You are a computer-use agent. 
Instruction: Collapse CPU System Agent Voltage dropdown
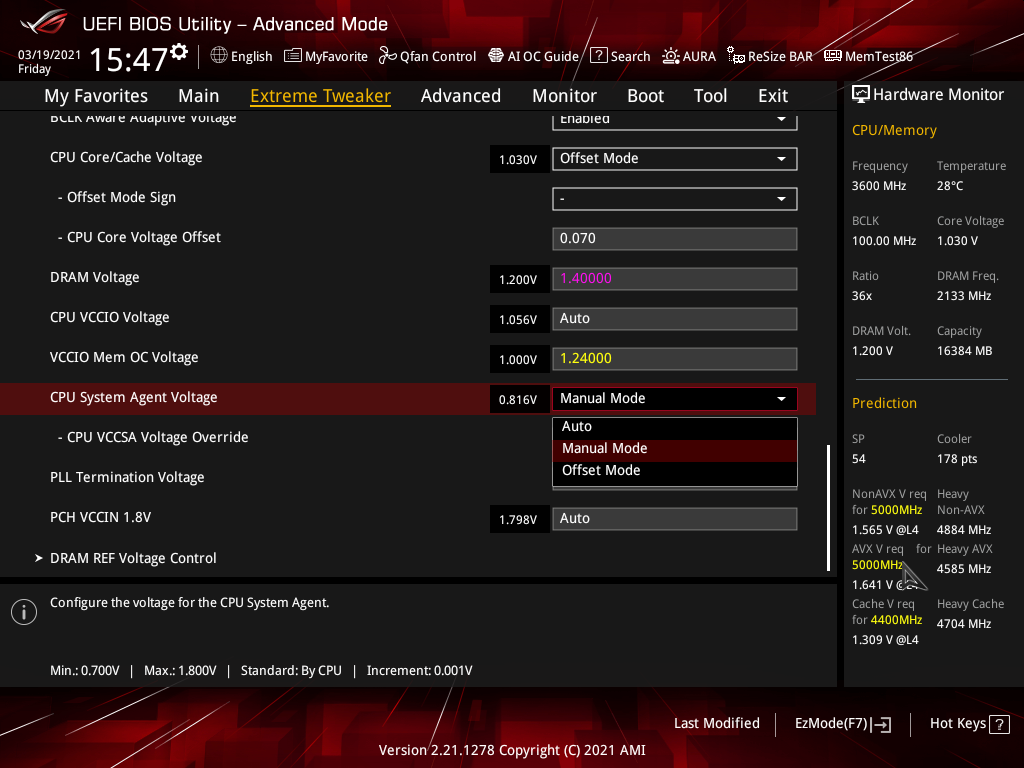pyautogui.click(x=675, y=398)
